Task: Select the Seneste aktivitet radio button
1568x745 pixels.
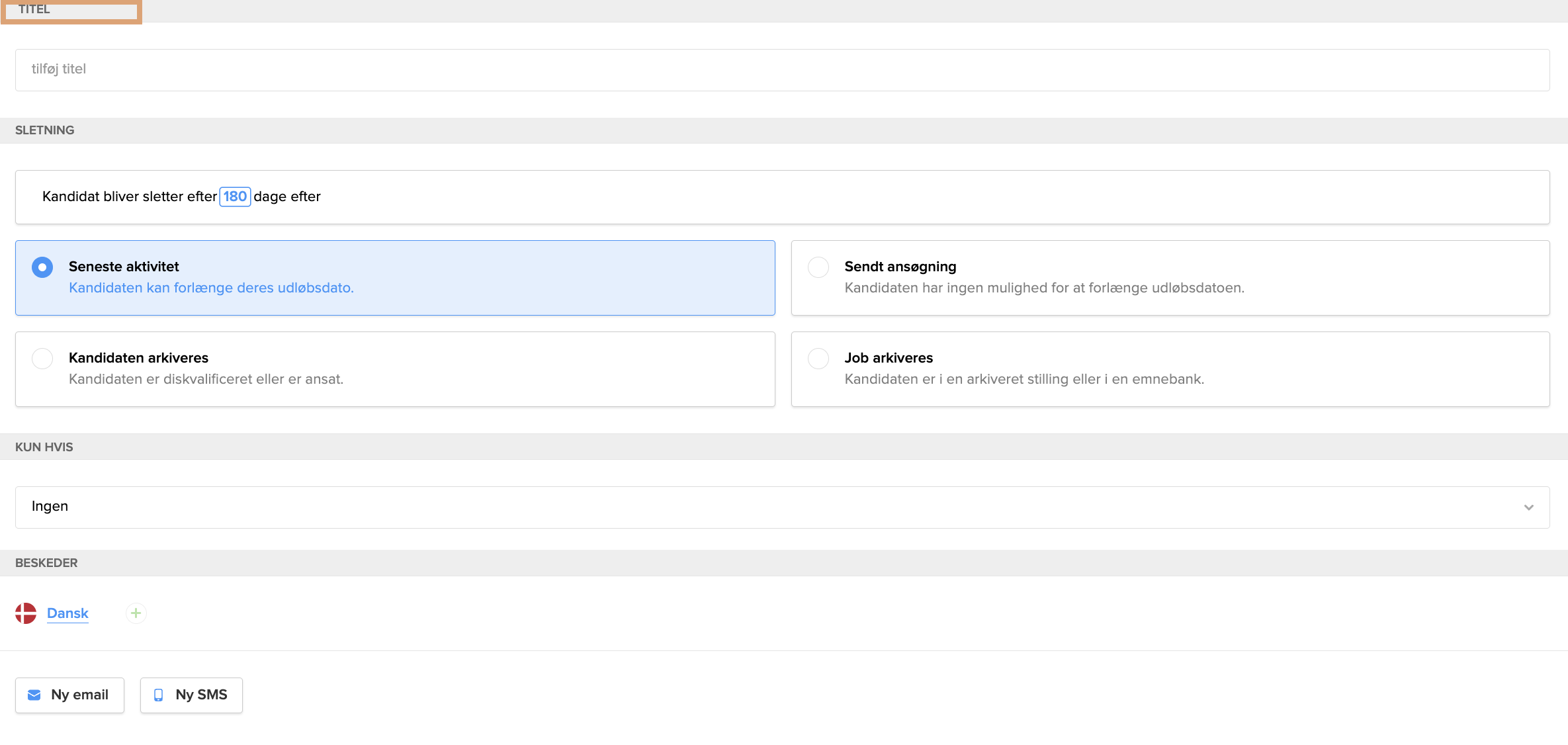Action: click(42, 267)
